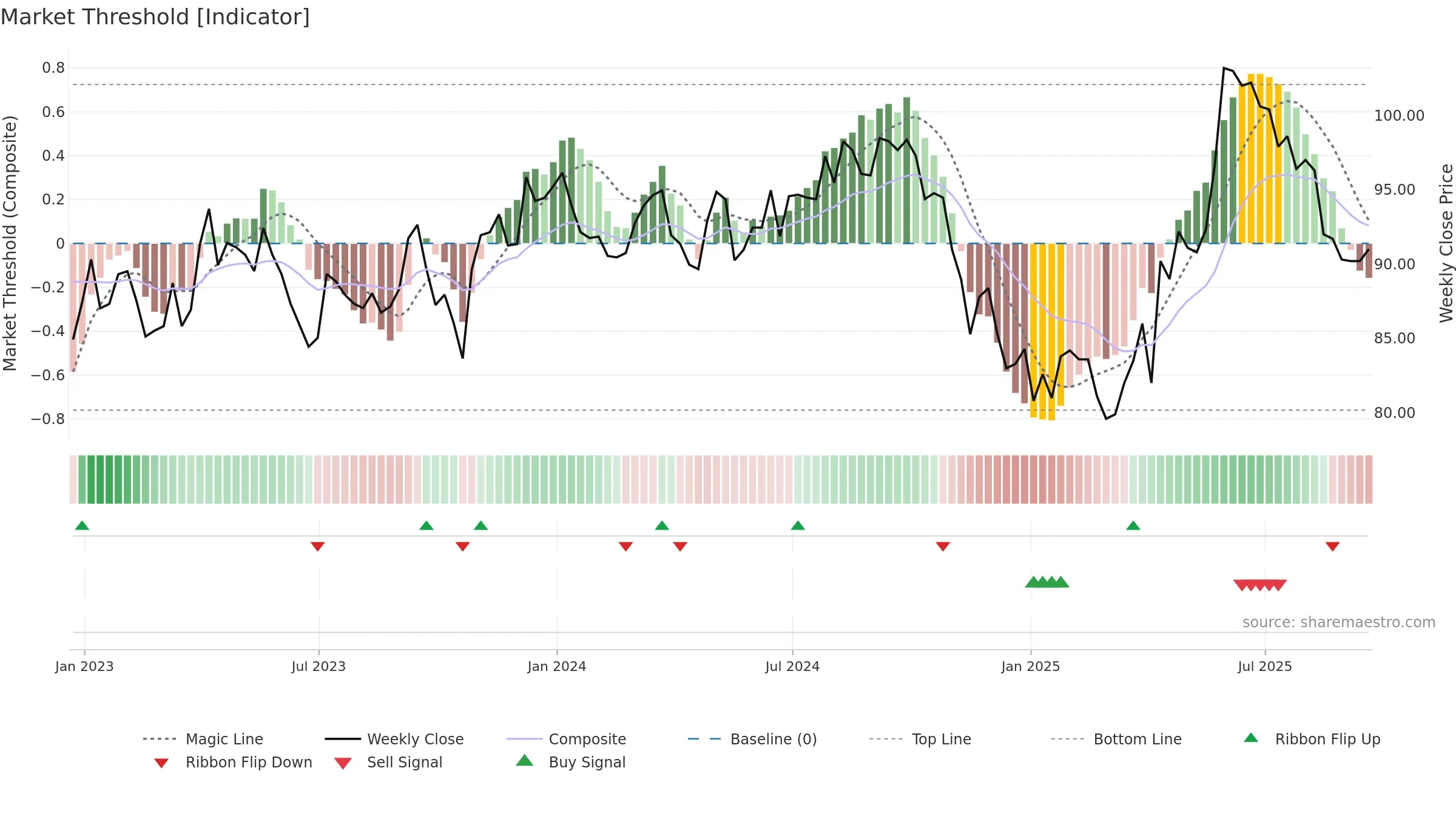This screenshot has height=819, width=1456.
Task: Click the green Buy Signal legend triangle icon
Action: pos(525,760)
